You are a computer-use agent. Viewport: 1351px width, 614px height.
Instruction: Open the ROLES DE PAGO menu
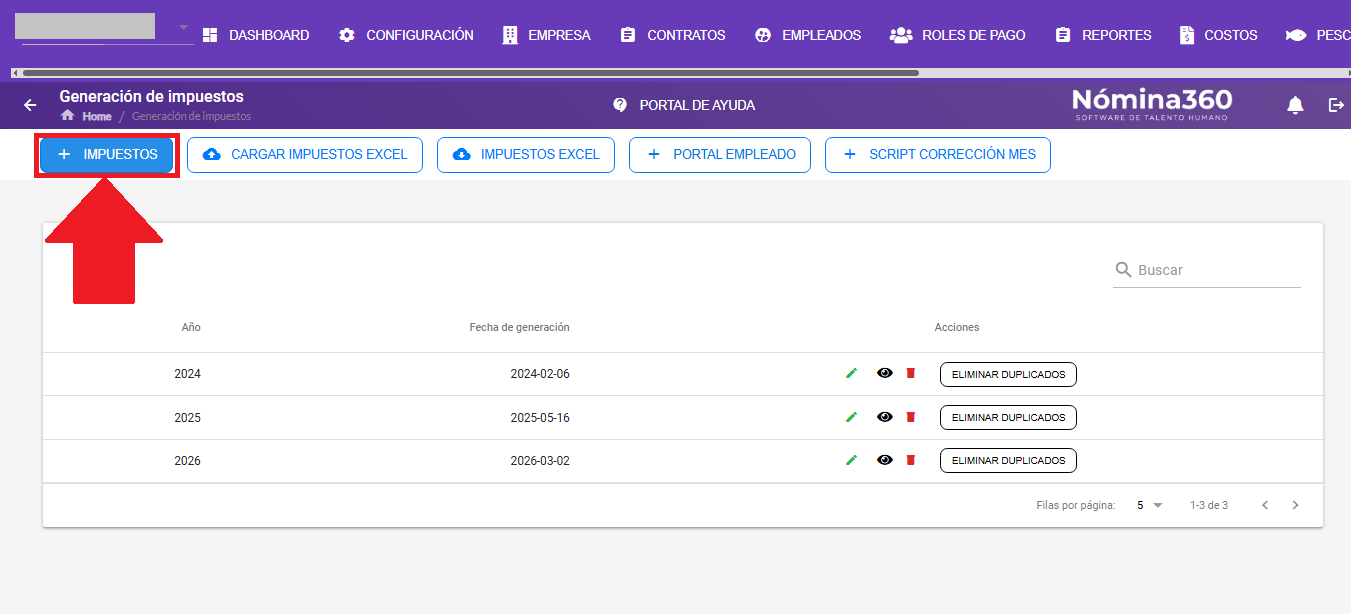[958, 35]
